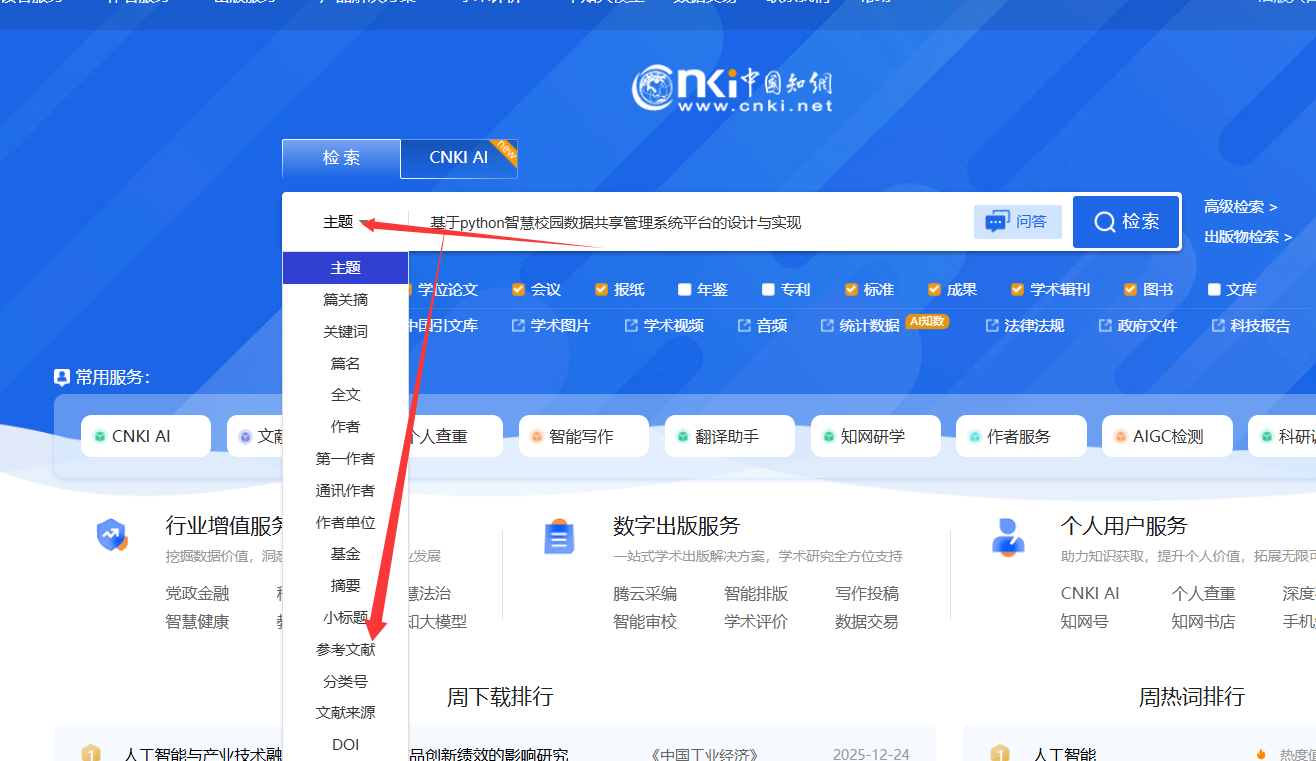Open the 高级检索 link
This screenshot has height=761, width=1316.
point(1240,207)
